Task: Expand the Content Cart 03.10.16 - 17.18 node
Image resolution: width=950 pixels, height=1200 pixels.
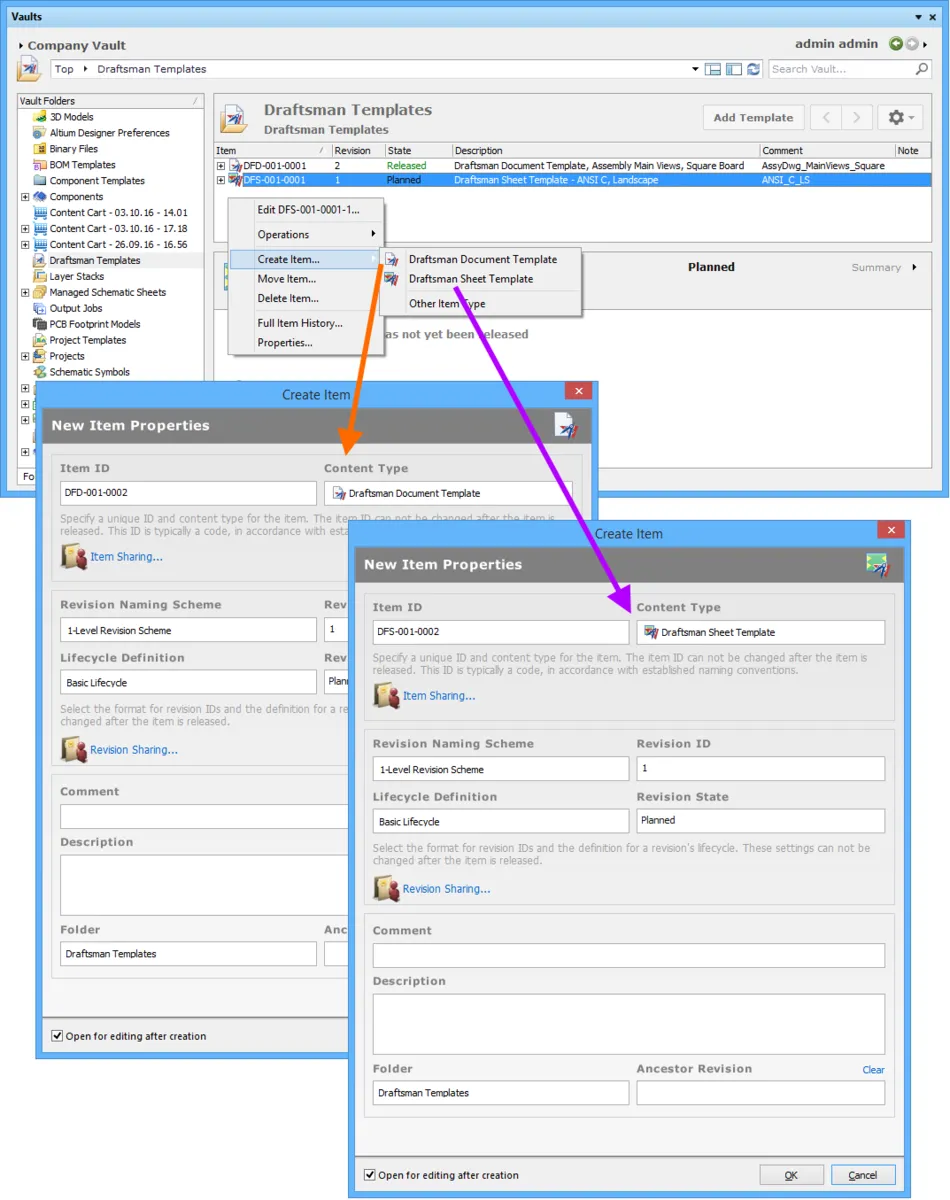Action: [x=25, y=229]
